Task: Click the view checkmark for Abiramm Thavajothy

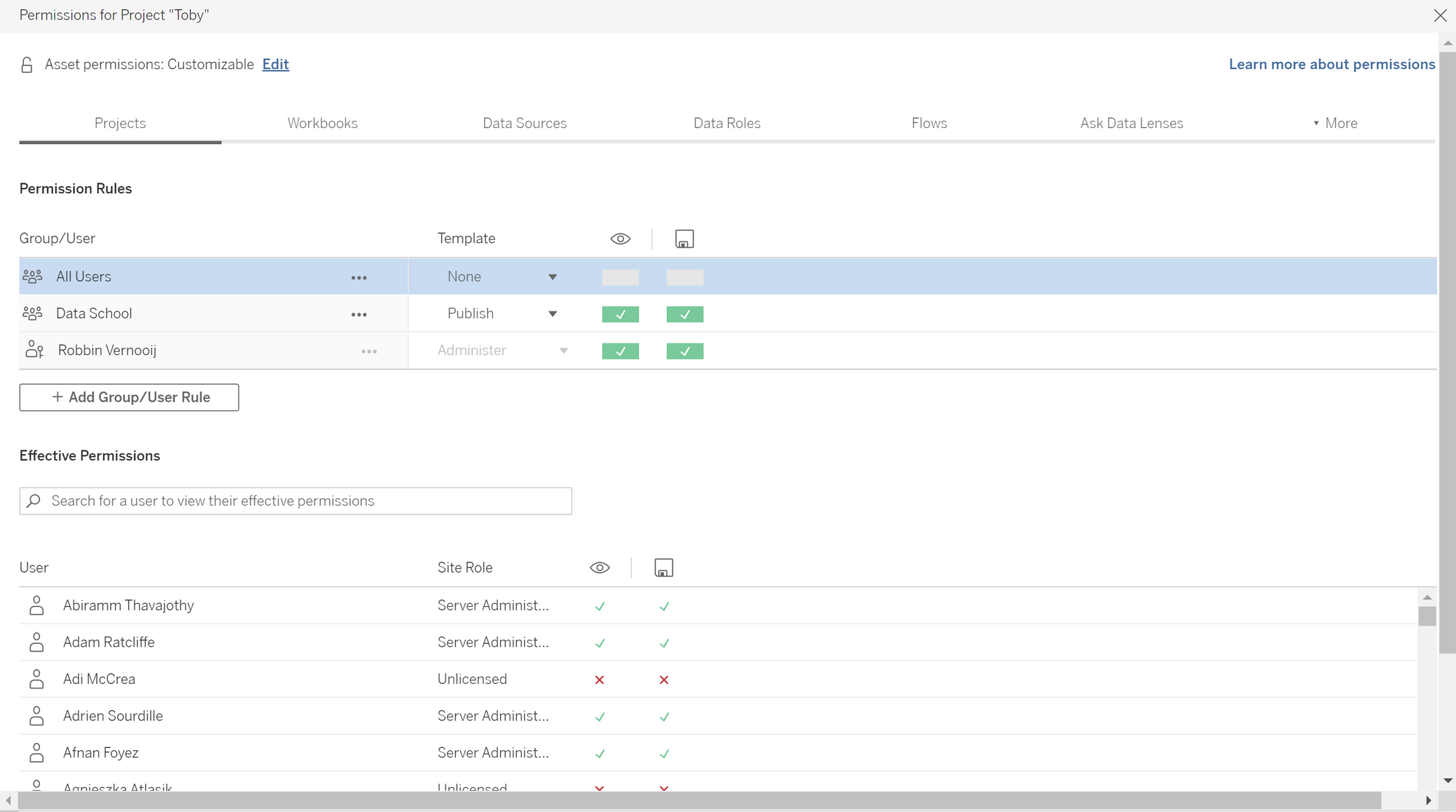Action: pyautogui.click(x=600, y=606)
